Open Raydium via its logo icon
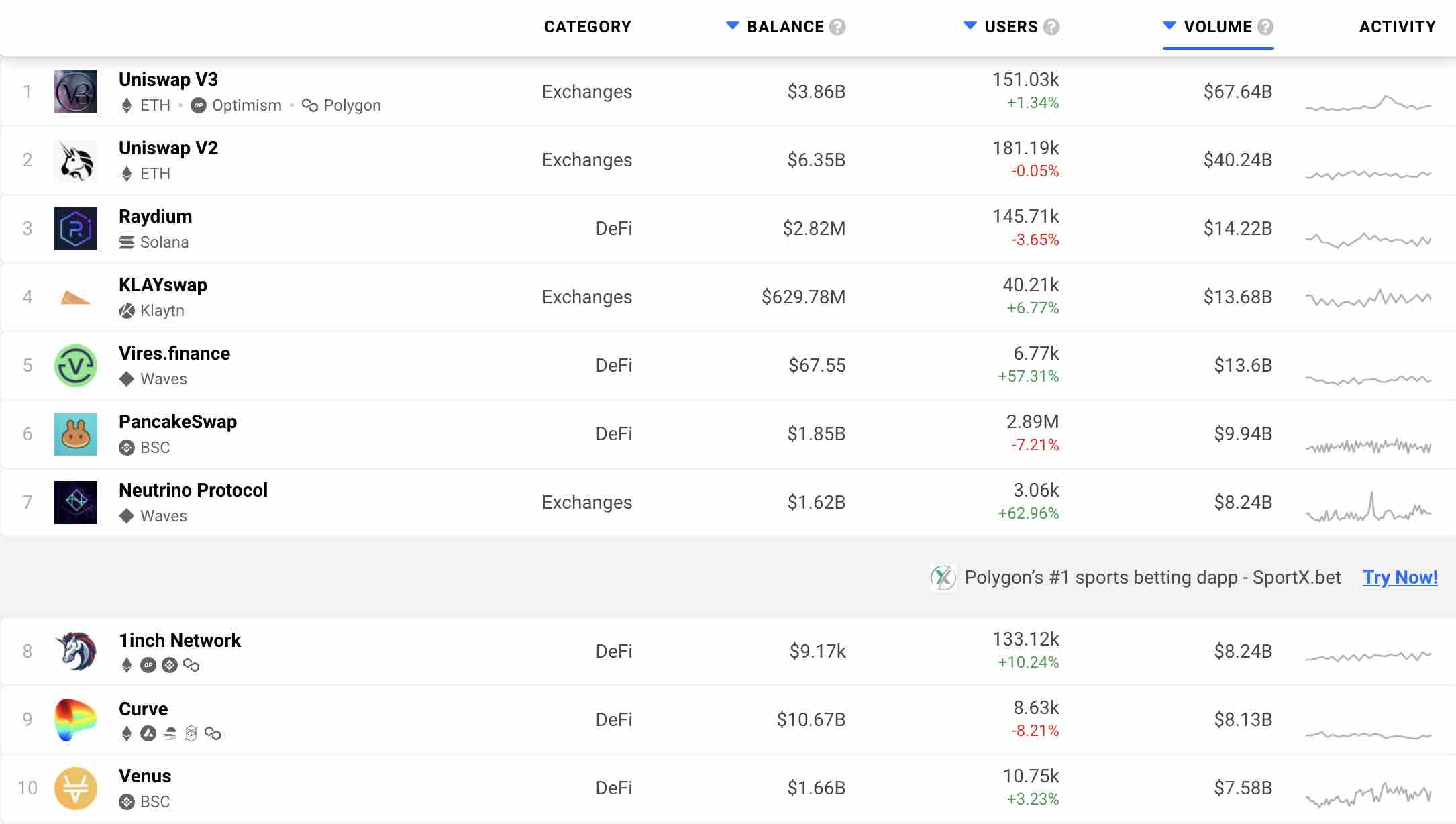 pyautogui.click(x=75, y=229)
